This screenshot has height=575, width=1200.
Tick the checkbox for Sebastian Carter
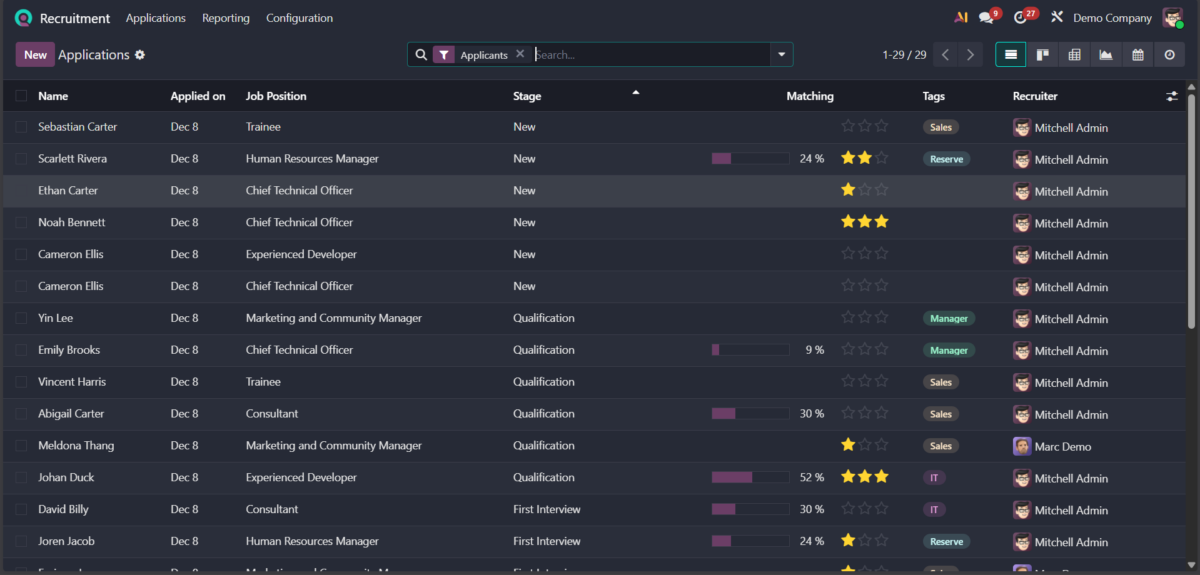pyautogui.click(x=21, y=127)
